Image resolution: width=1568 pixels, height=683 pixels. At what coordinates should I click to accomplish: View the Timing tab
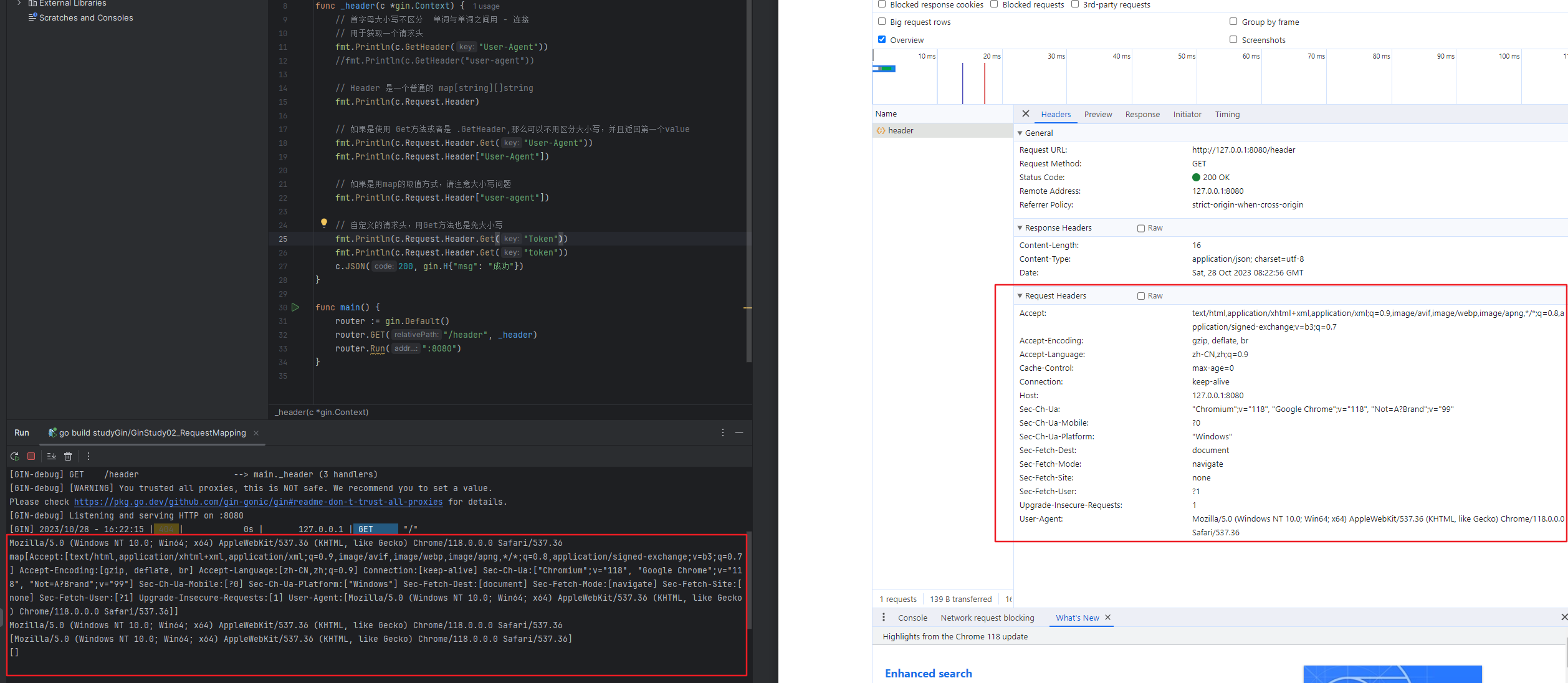pyautogui.click(x=1227, y=115)
